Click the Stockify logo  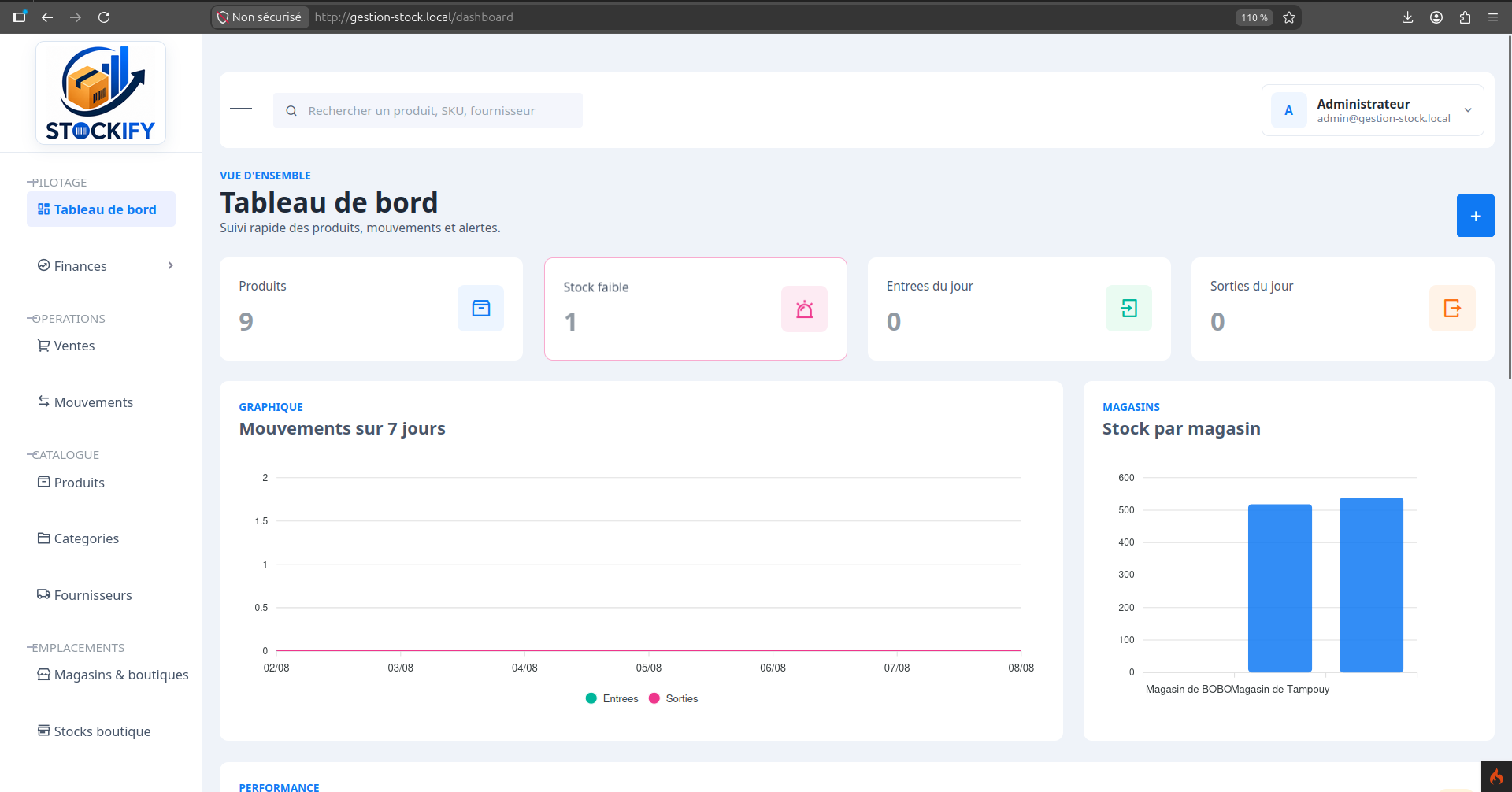(101, 93)
